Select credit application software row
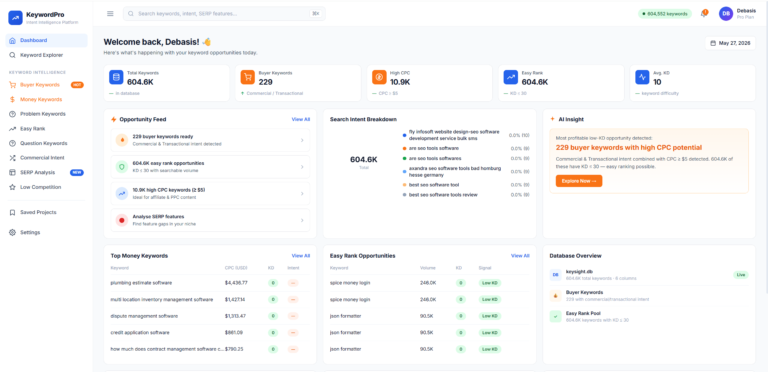The width and height of the screenshot is (768, 372). [210, 333]
